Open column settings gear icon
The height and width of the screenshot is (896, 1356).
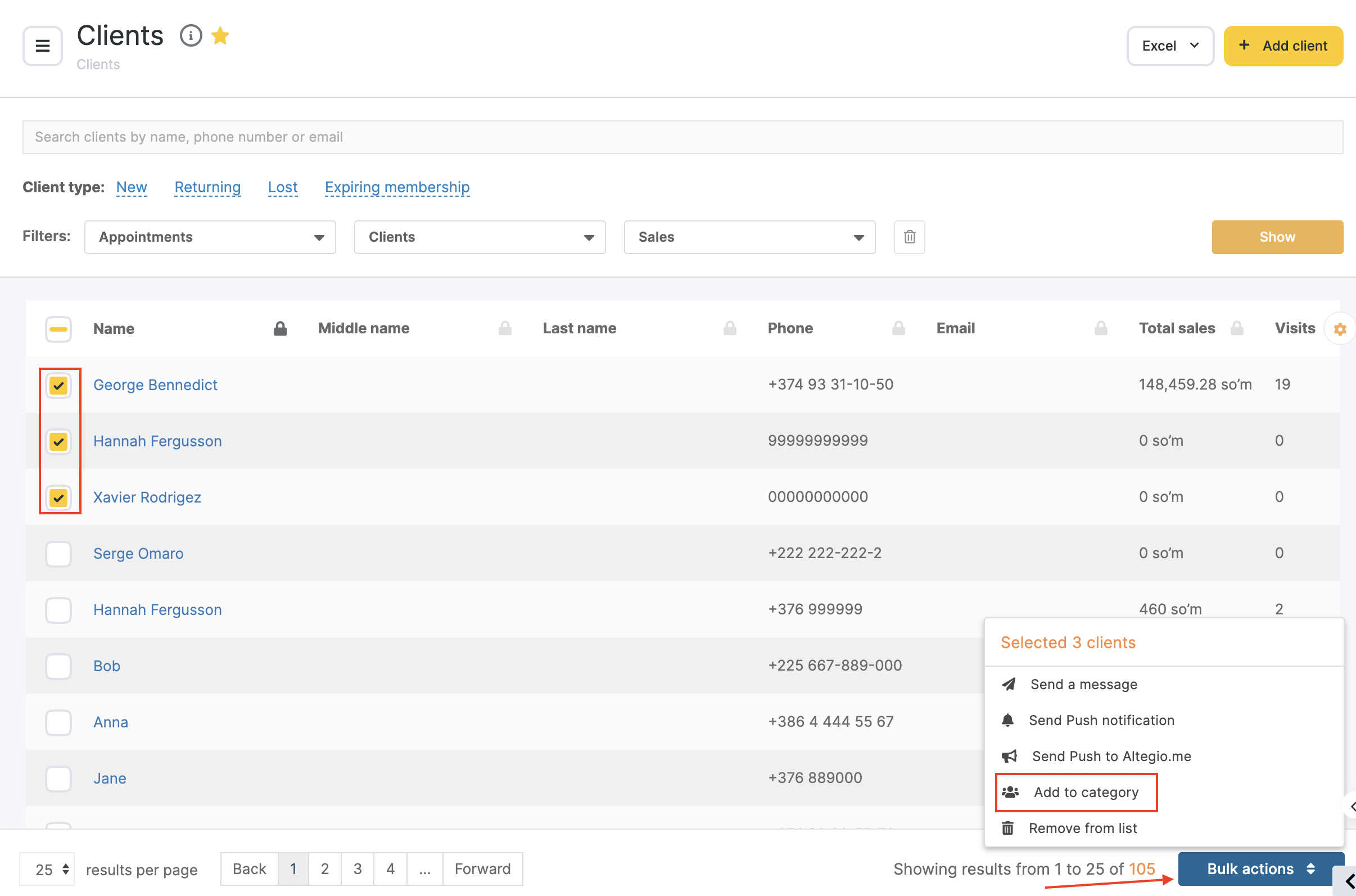click(1340, 329)
